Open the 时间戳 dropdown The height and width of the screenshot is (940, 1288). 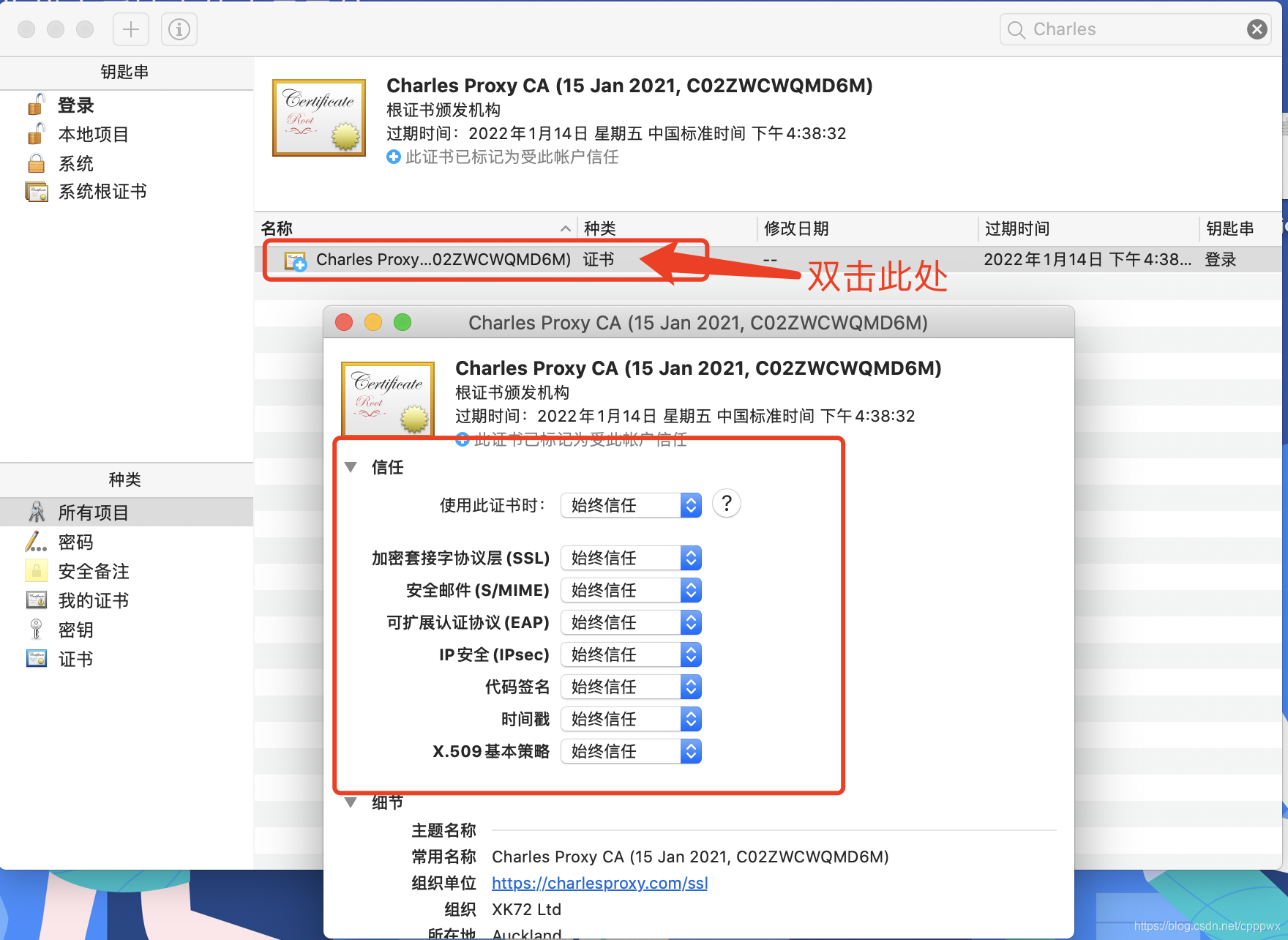[x=631, y=719]
